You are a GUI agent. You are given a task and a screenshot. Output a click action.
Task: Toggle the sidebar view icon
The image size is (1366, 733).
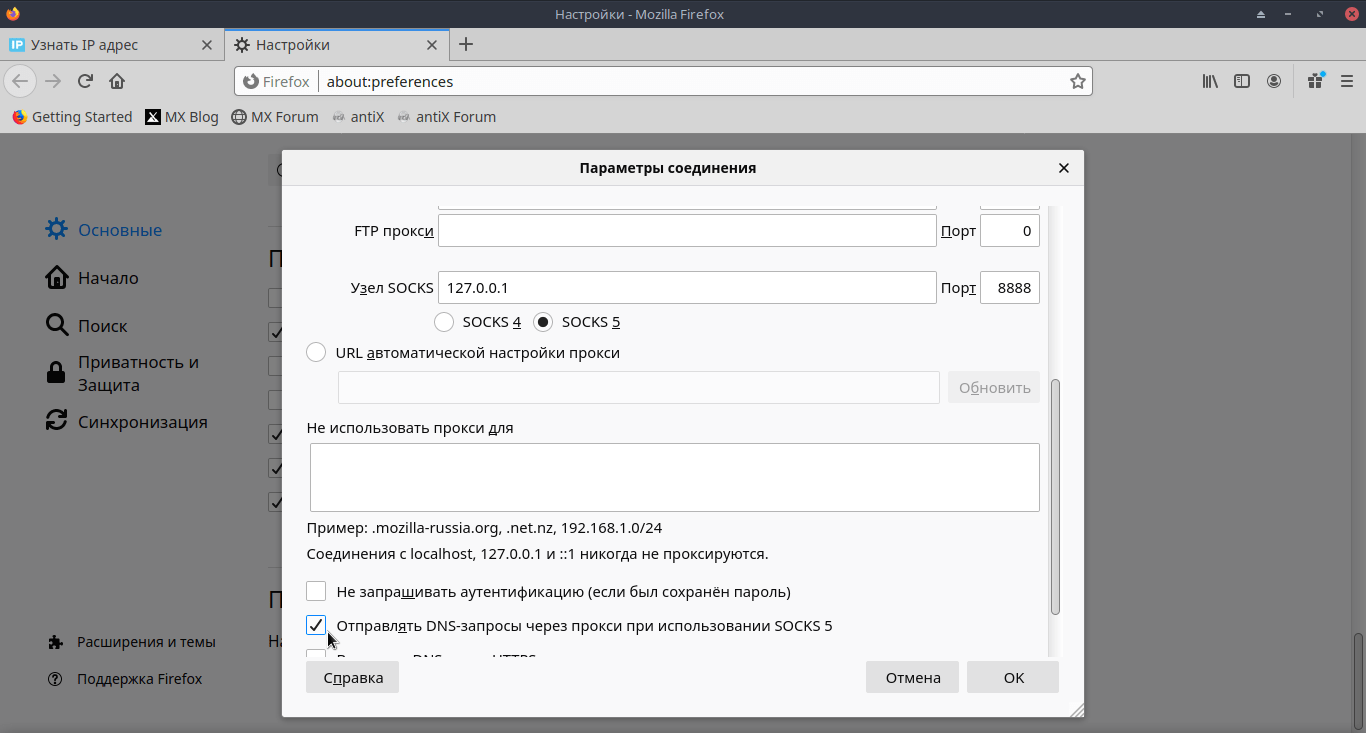click(1242, 81)
